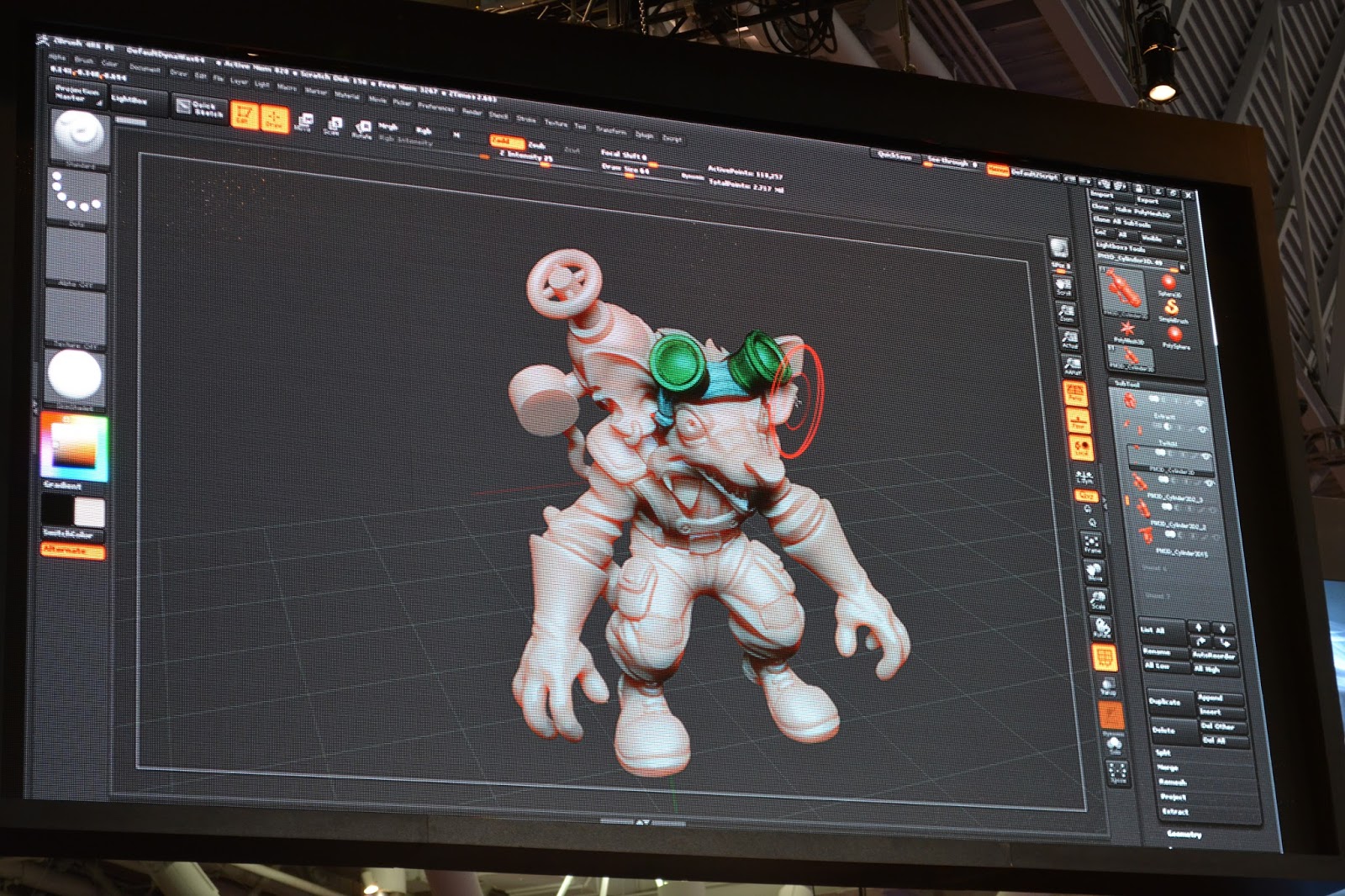Open the current red tool thumbnail
The height and width of the screenshot is (896, 1345).
pos(1122,291)
